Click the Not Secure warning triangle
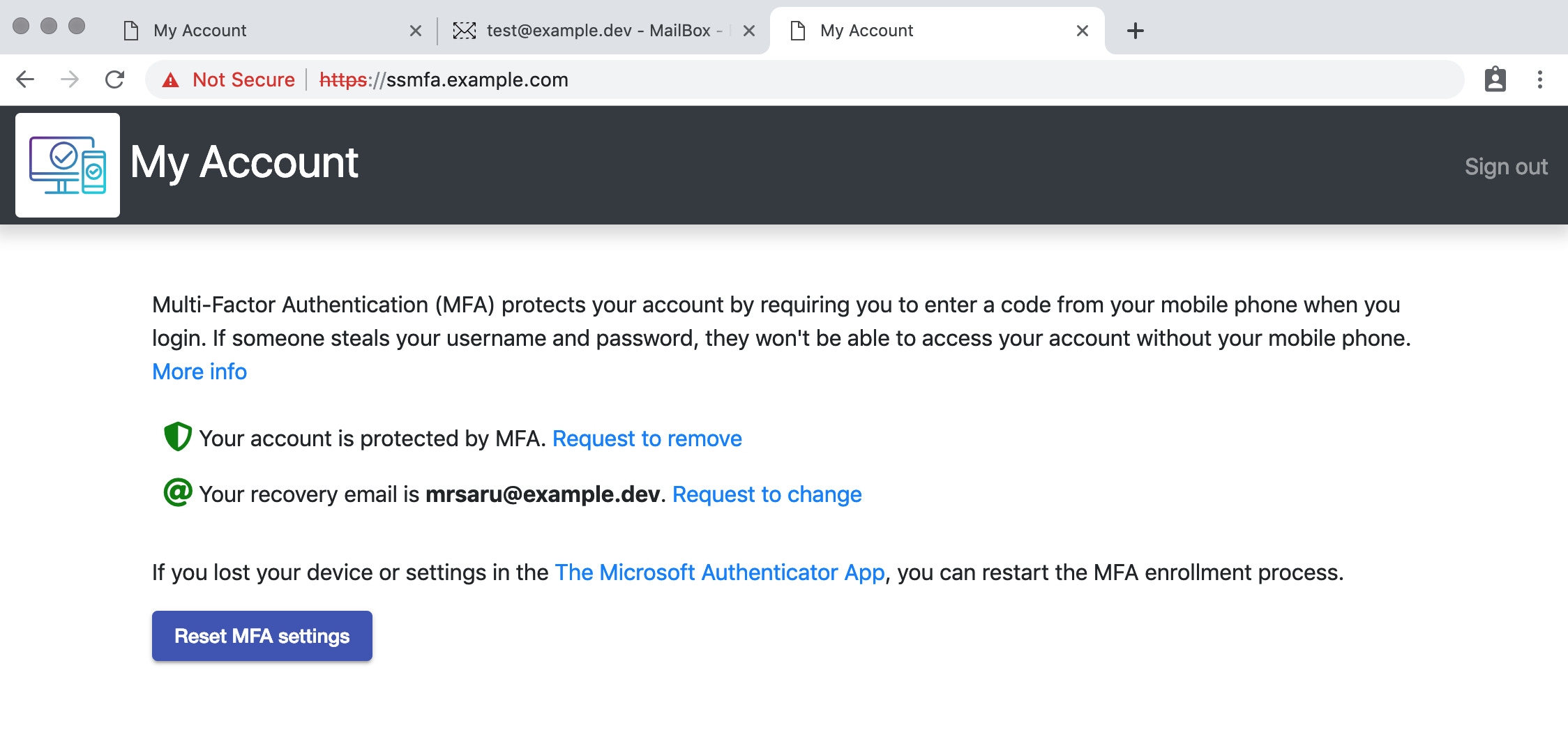 (x=170, y=80)
